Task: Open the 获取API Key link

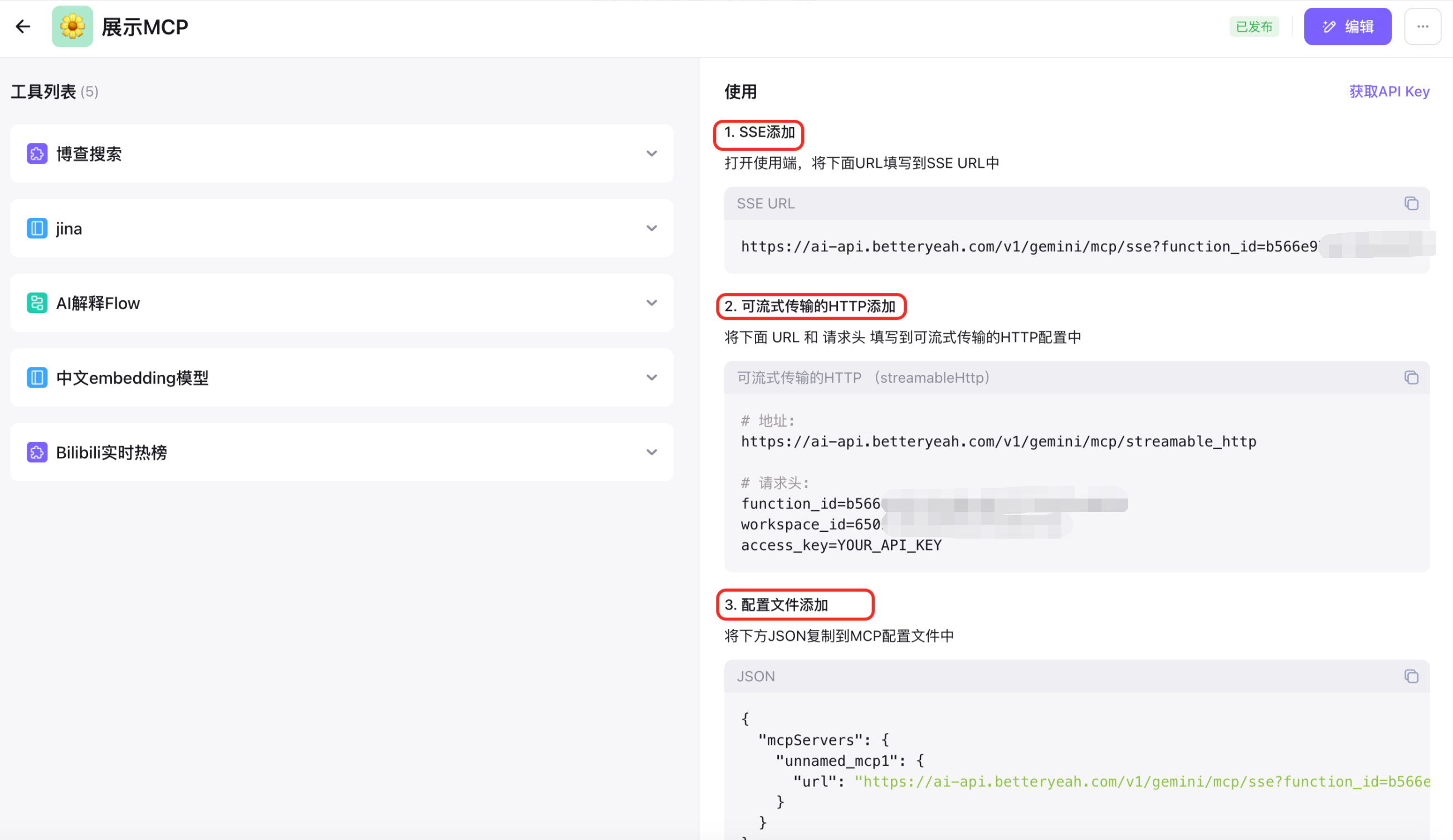Action: point(1388,92)
